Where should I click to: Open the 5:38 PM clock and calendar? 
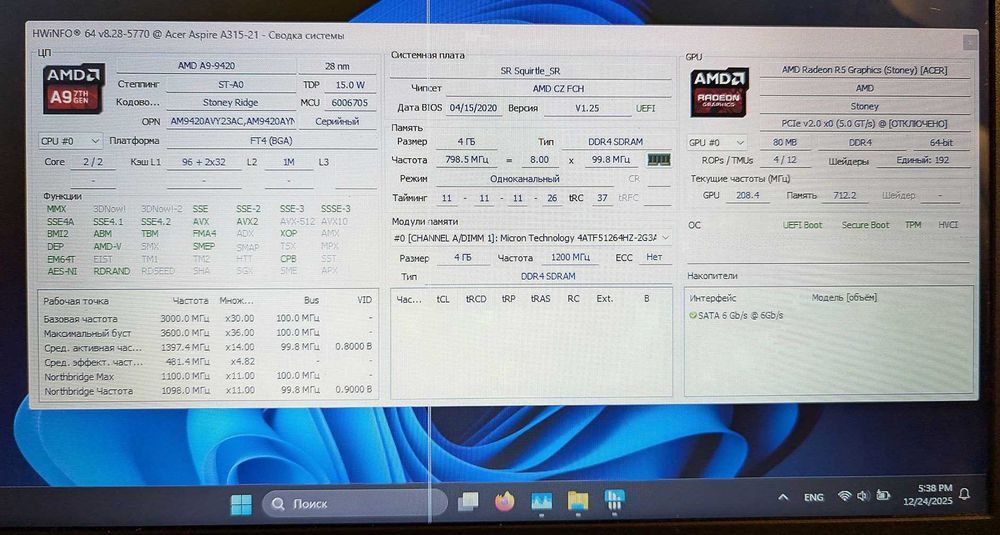pos(928,495)
